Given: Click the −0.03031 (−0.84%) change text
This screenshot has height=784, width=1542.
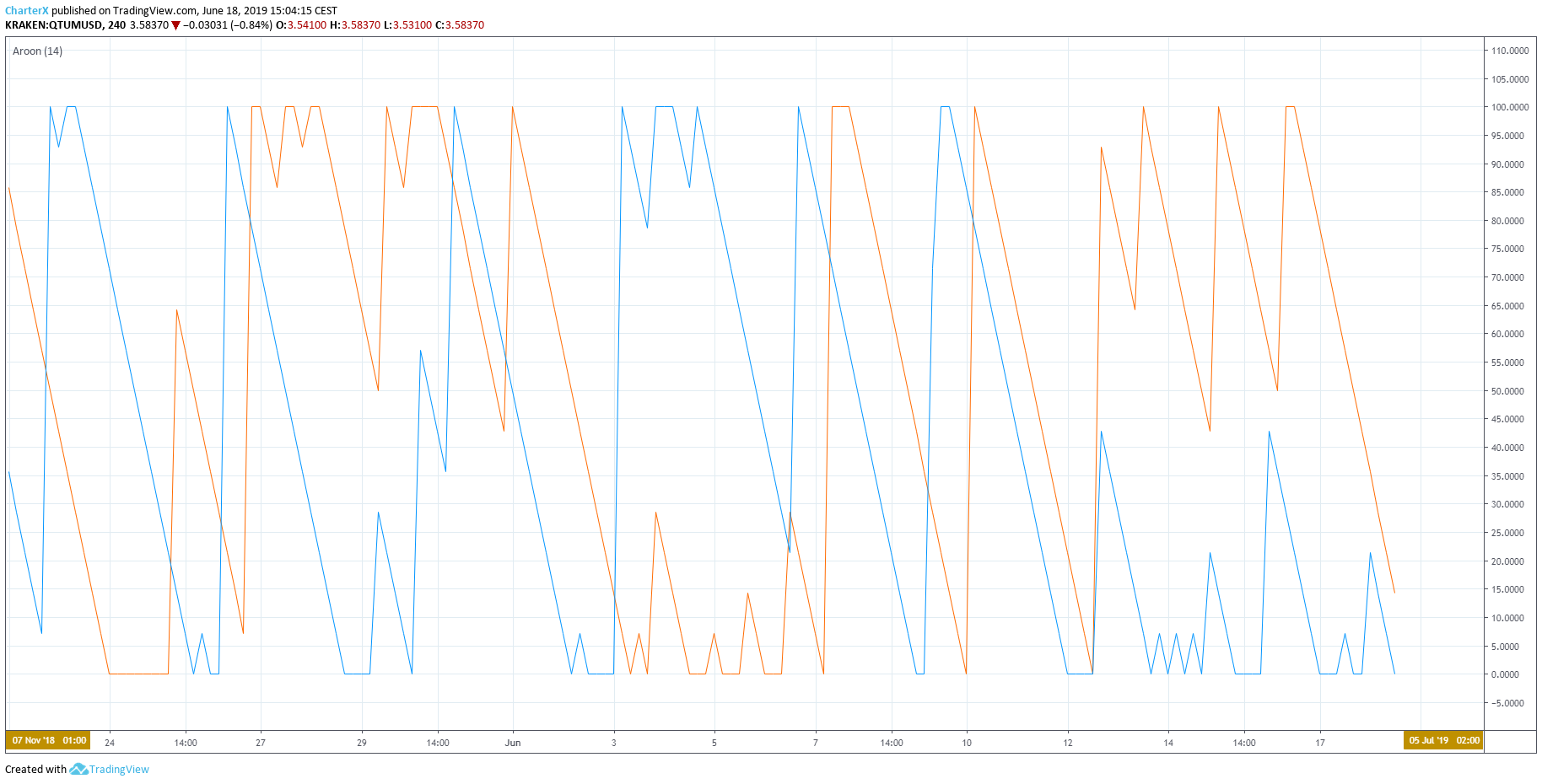Looking at the screenshot, I should (228, 25).
